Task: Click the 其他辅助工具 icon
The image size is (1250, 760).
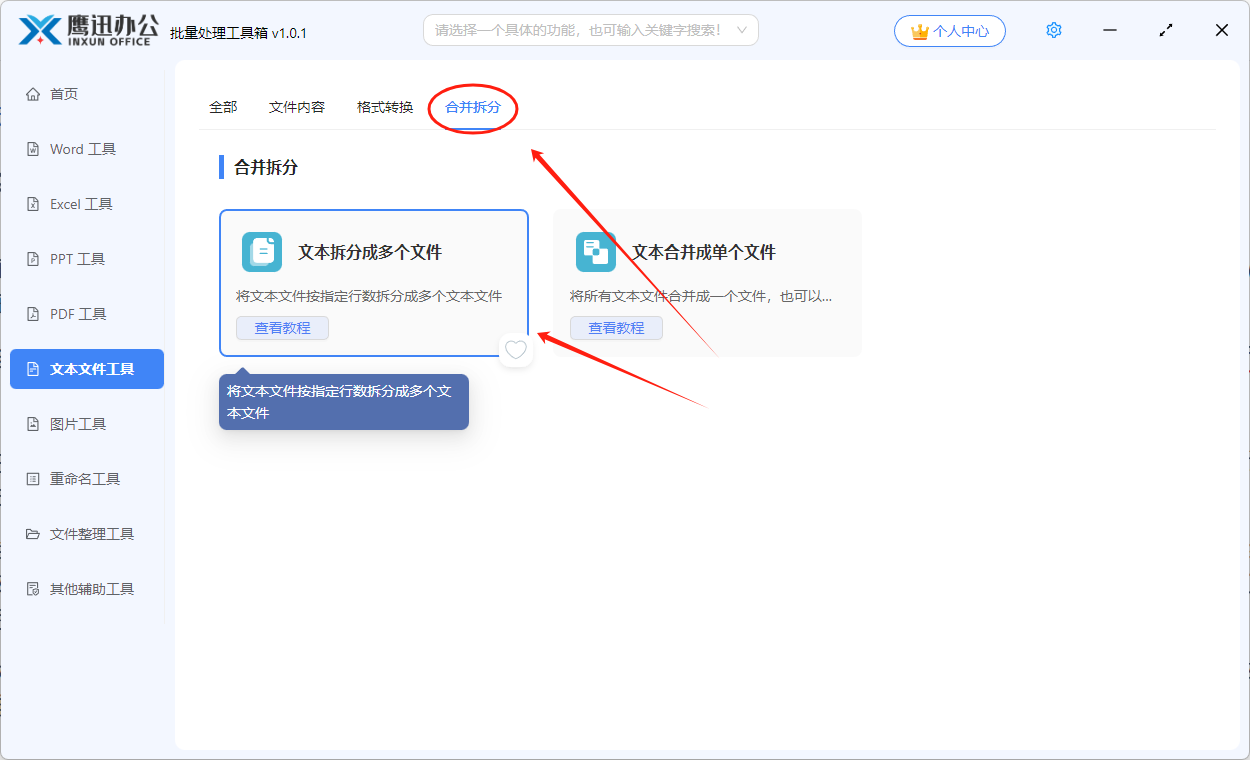Action: pyautogui.click(x=33, y=589)
